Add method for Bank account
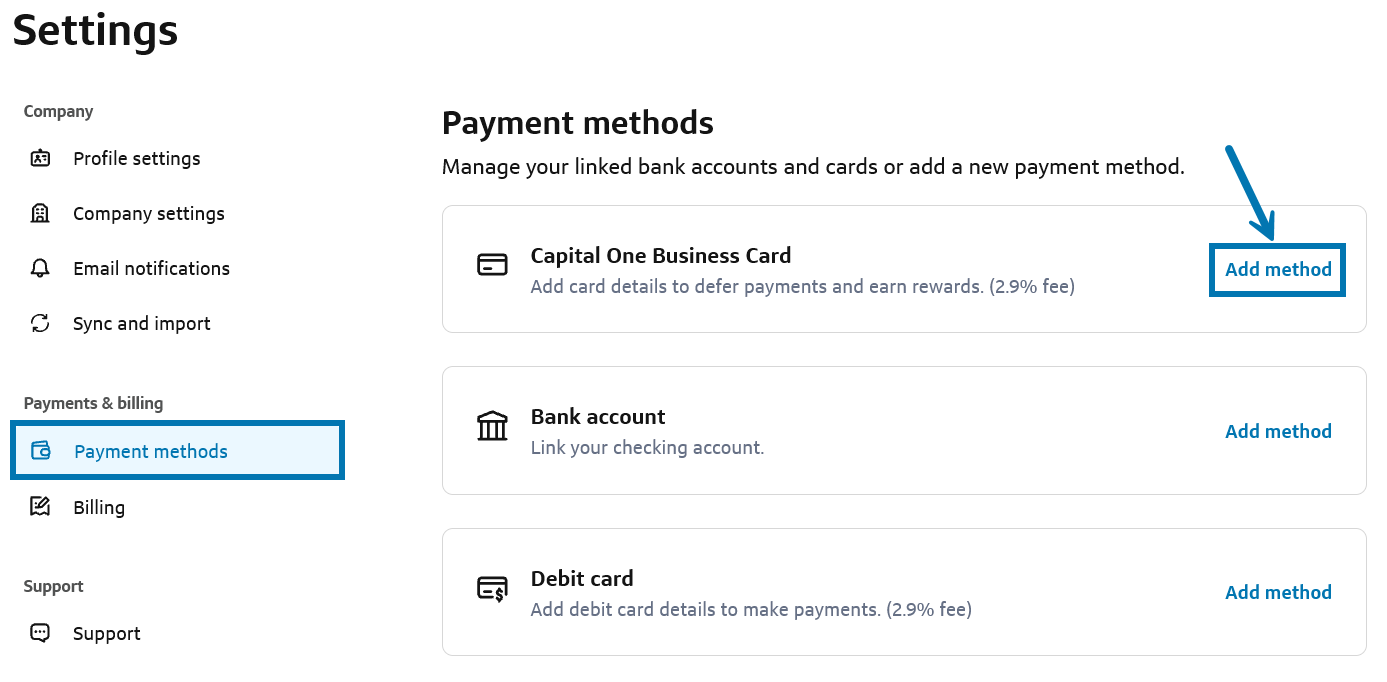 point(1278,431)
